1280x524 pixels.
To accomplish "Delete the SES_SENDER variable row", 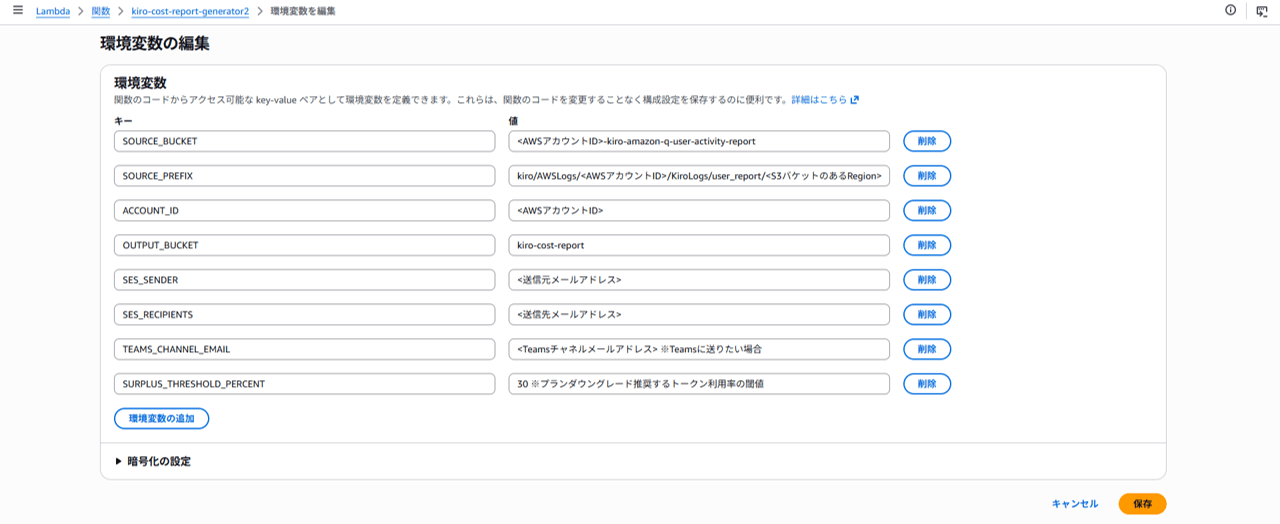I will (927, 280).
